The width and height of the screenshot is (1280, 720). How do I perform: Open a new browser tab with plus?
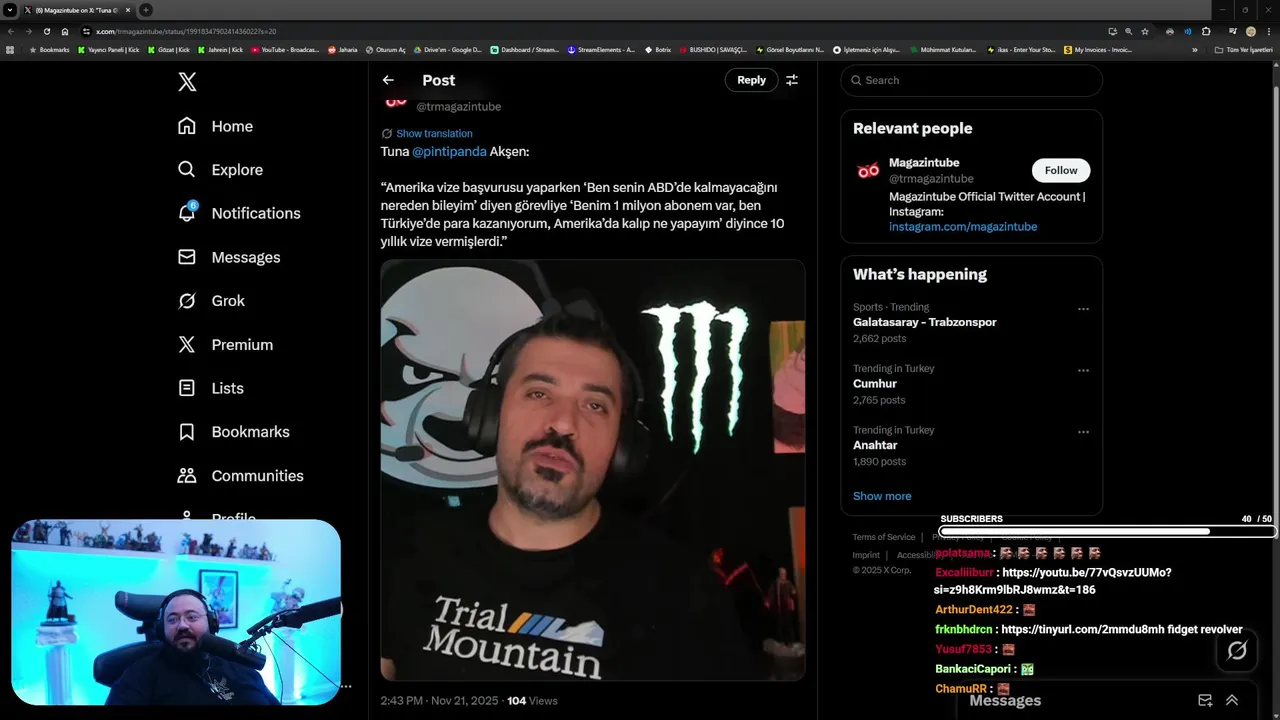pyautogui.click(x=146, y=10)
